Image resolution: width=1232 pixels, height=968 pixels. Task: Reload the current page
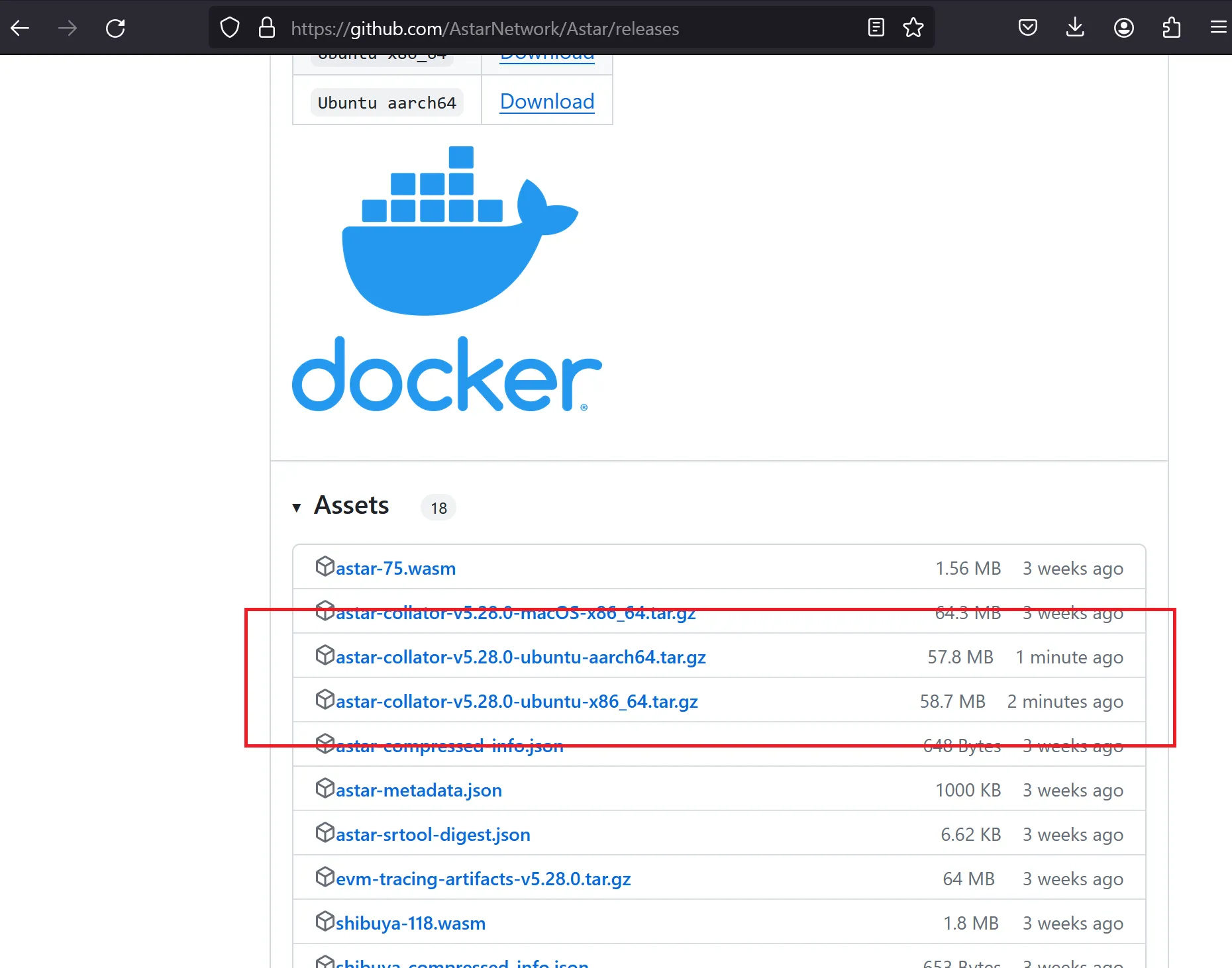point(115,28)
